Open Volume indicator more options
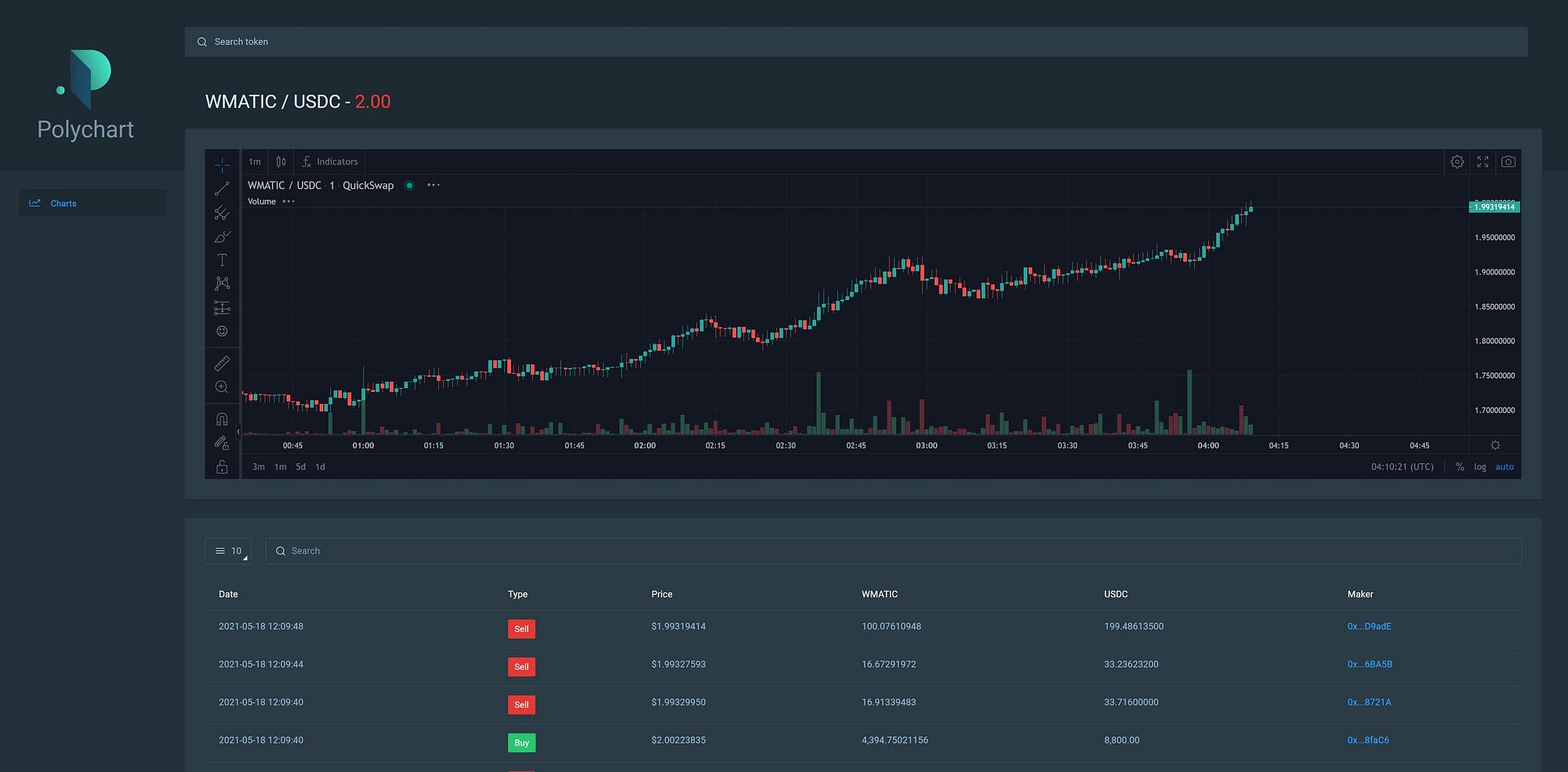The height and width of the screenshot is (772, 1568). pos(289,201)
